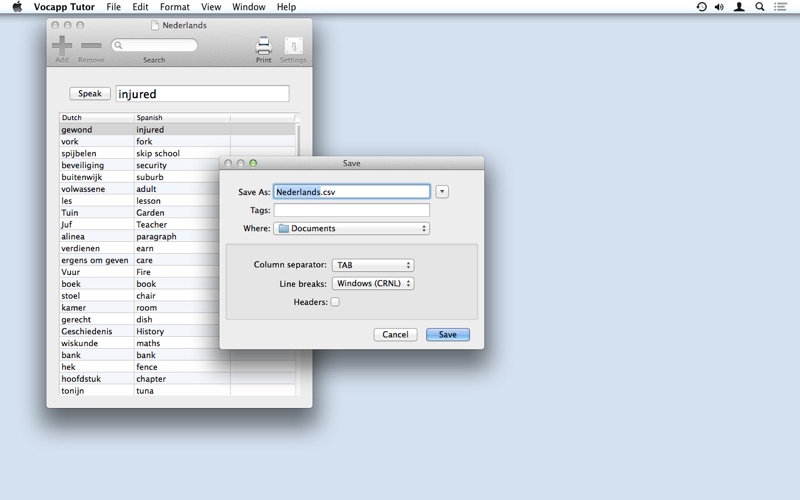The height and width of the screenshot is (500, 800).
Task: Click the Save button in dialog
Action: (447, 335)
